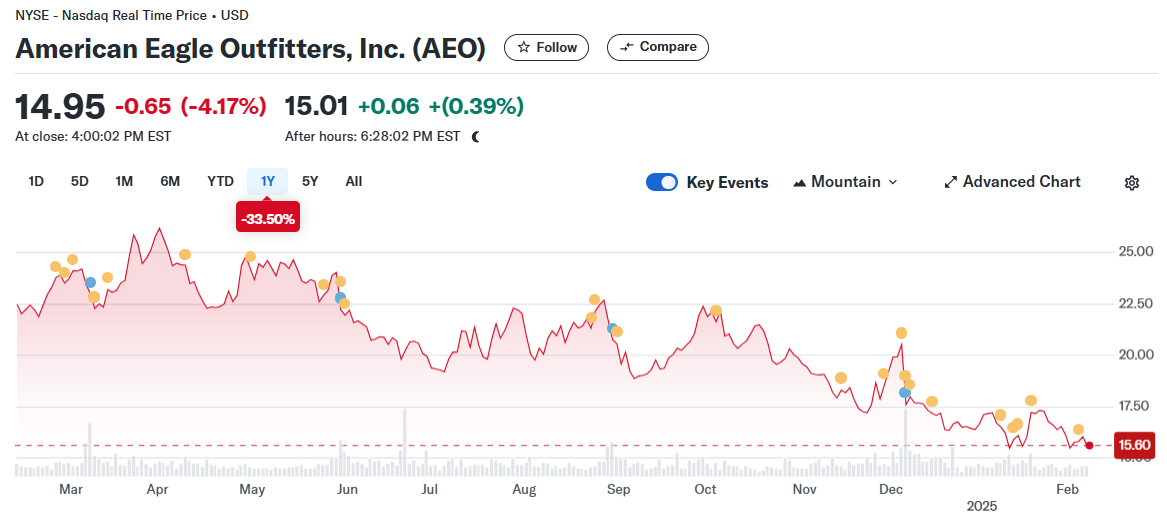1167x516 pixels.
Task: Click the red current price dot on chart
Action: [1090, 445]
